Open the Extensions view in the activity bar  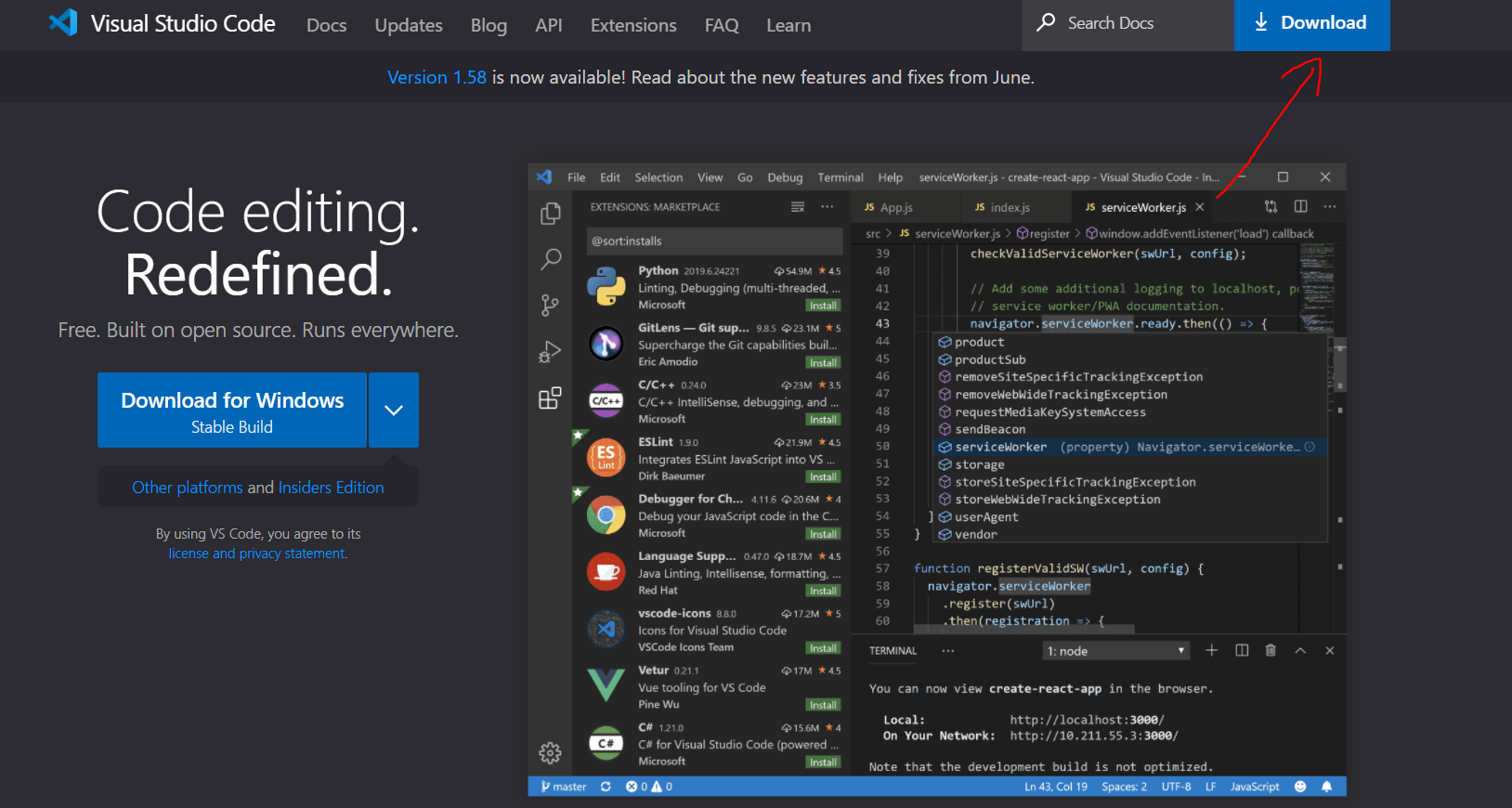coord(551,398)
